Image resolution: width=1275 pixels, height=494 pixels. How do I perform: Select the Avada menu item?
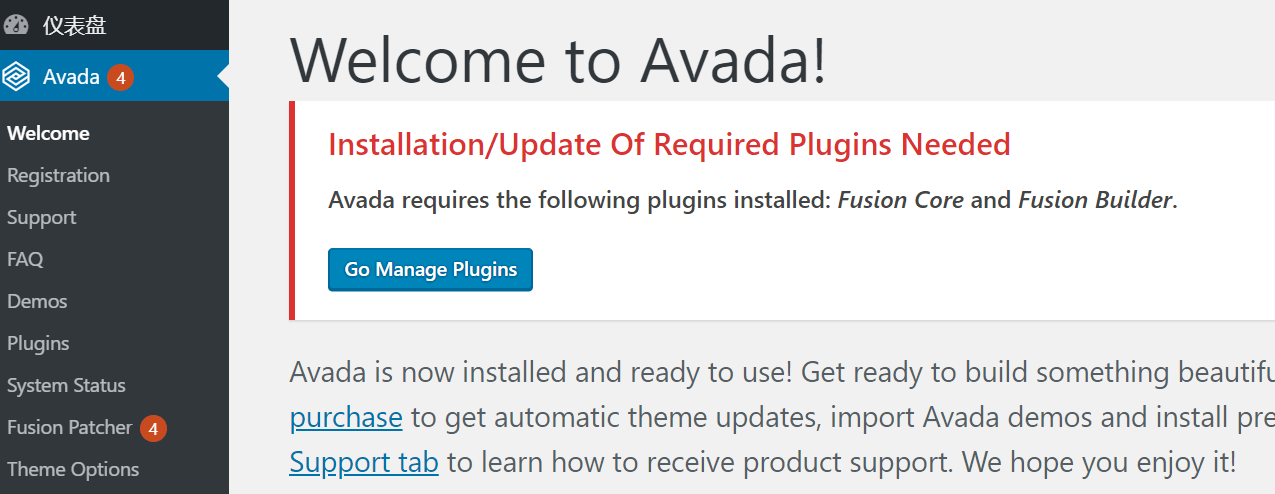point(71,77)
